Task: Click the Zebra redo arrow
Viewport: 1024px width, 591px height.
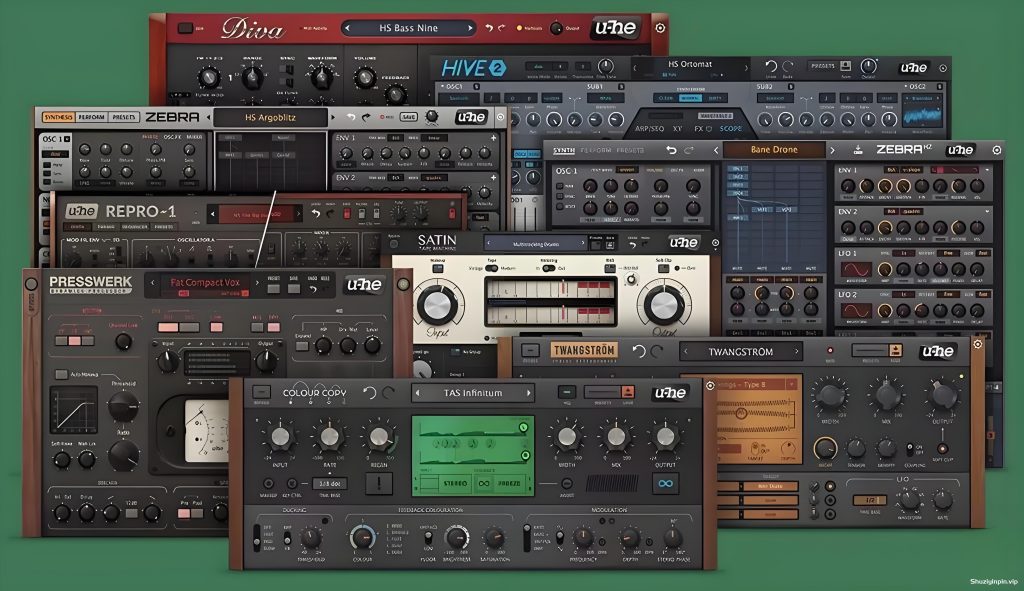Action: 366,118
